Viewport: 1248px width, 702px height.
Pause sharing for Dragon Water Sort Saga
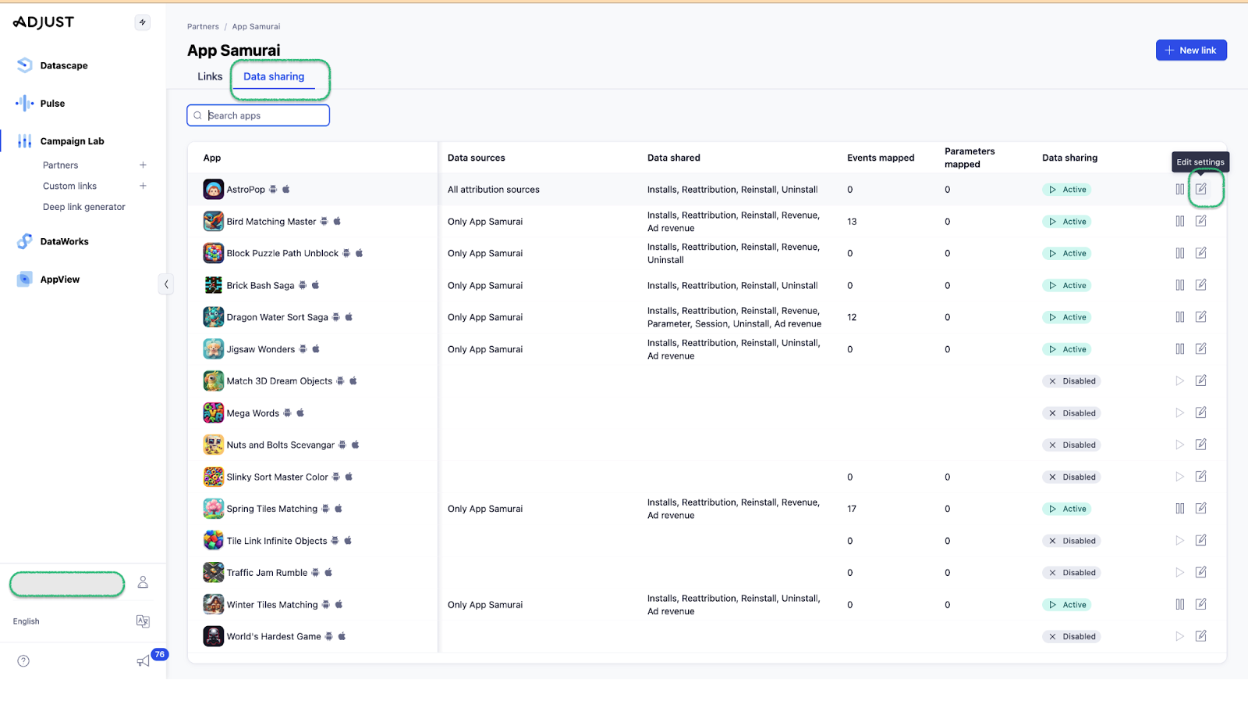[x=1180, y=317]
